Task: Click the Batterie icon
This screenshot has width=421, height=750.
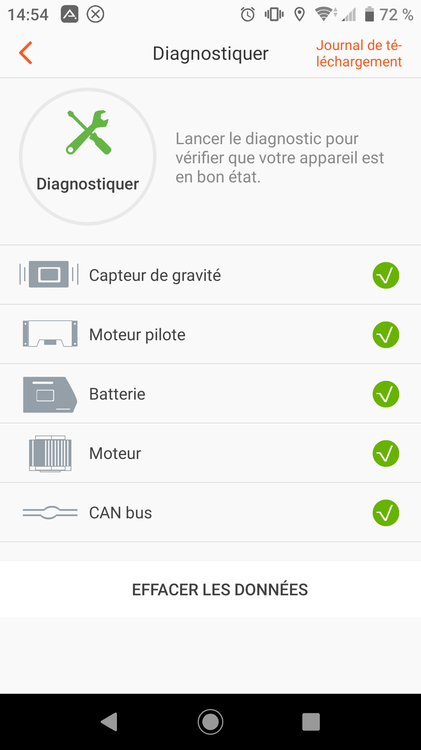Action: coord(50,394)
